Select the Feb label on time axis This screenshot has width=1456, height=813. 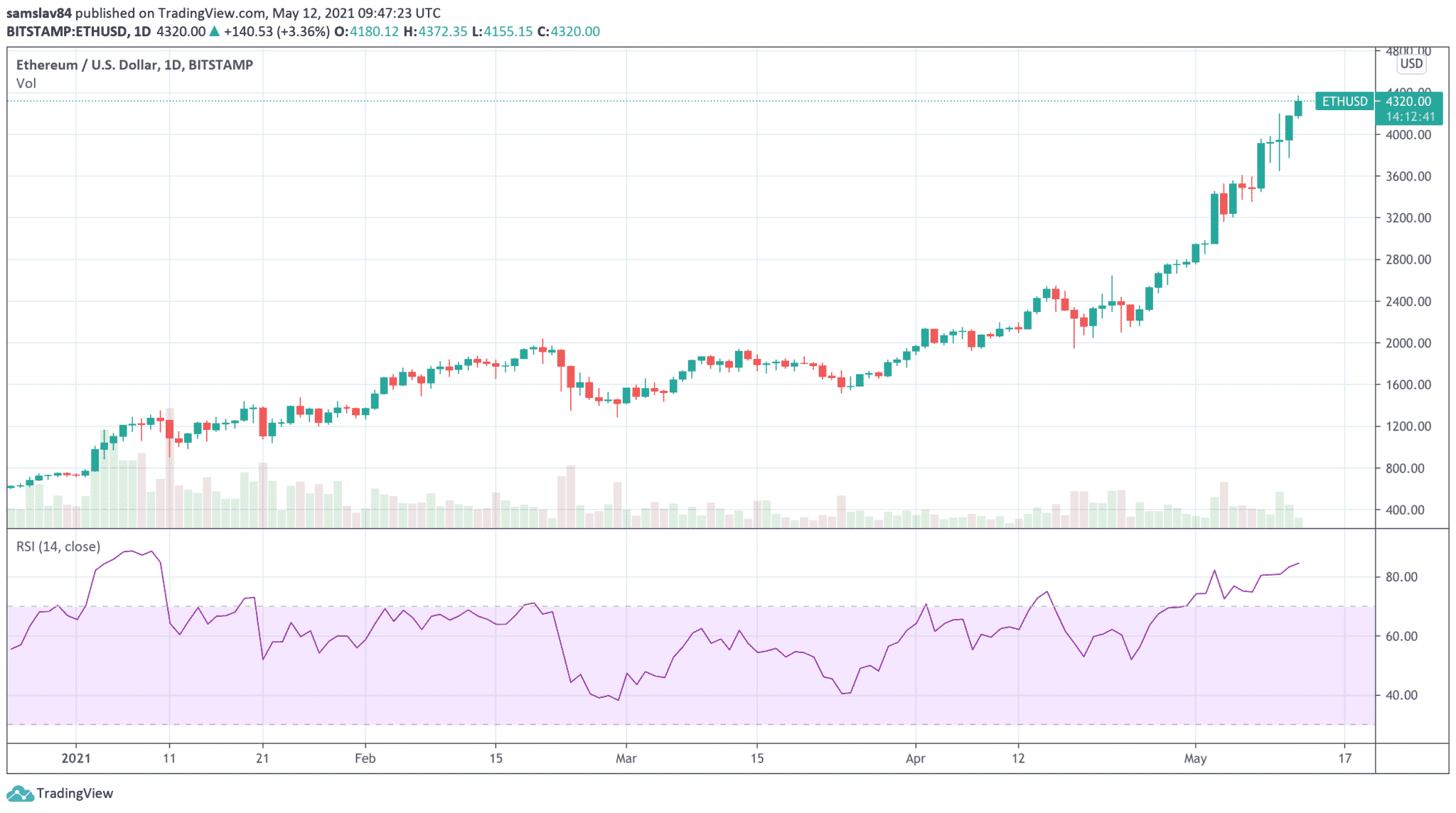click(365, 758)
